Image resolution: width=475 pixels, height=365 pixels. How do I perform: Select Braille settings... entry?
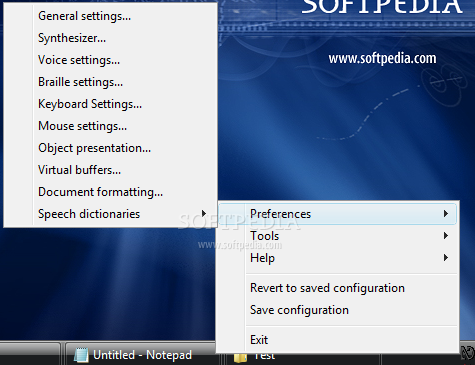point(110,82)
